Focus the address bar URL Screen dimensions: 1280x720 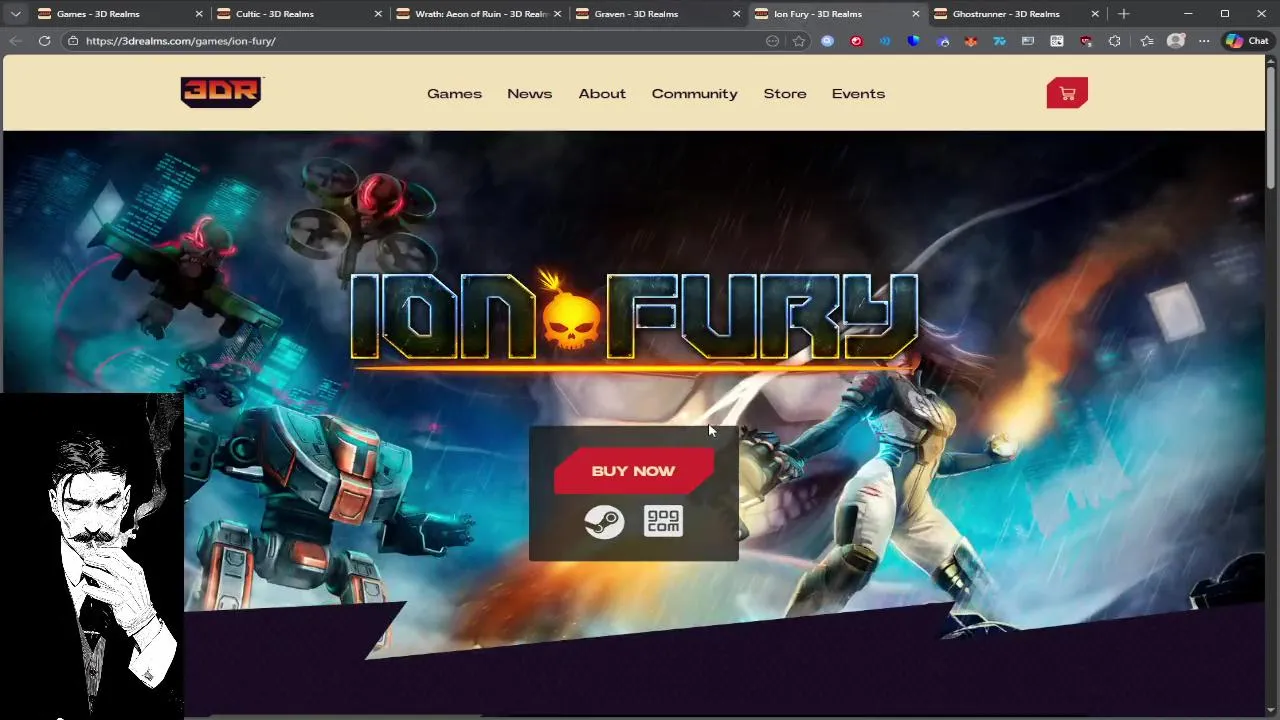click(x=181, y=41)
